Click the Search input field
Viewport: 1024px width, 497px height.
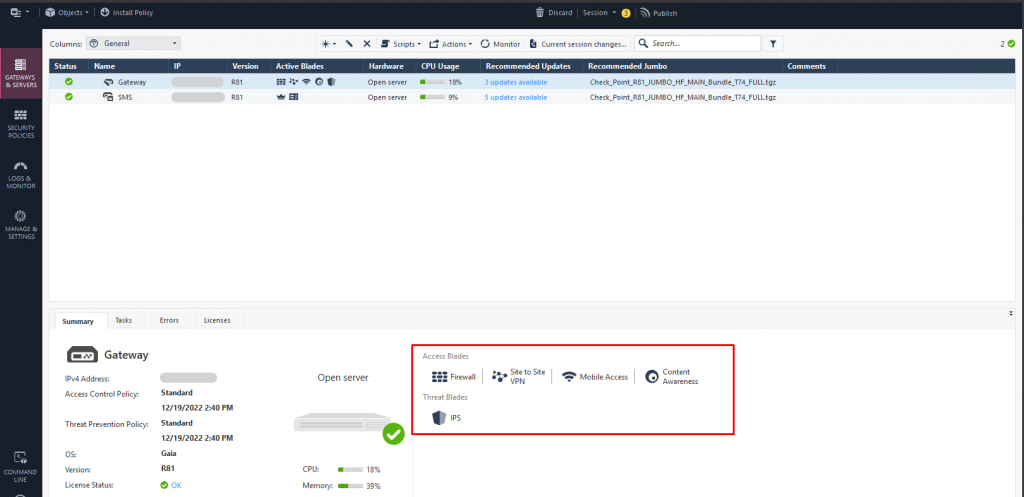[705, 44]
